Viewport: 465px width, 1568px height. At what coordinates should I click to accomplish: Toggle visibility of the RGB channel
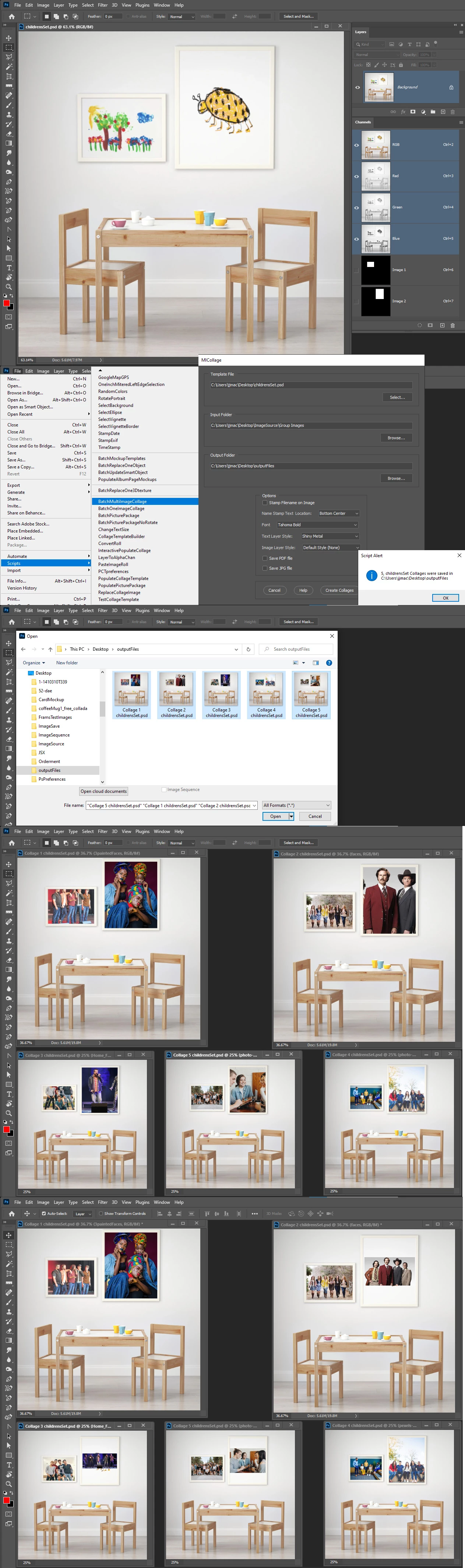point(357,145)
